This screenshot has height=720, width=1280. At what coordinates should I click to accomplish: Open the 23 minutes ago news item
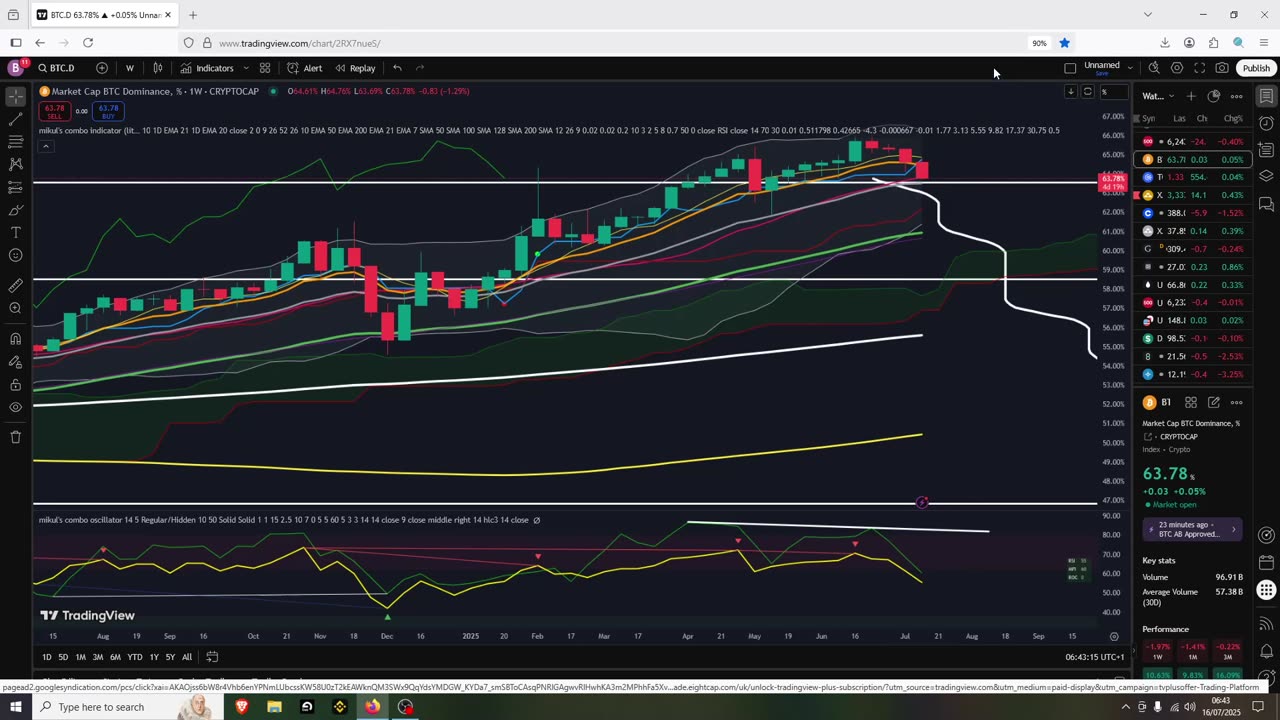point(1193,529)
